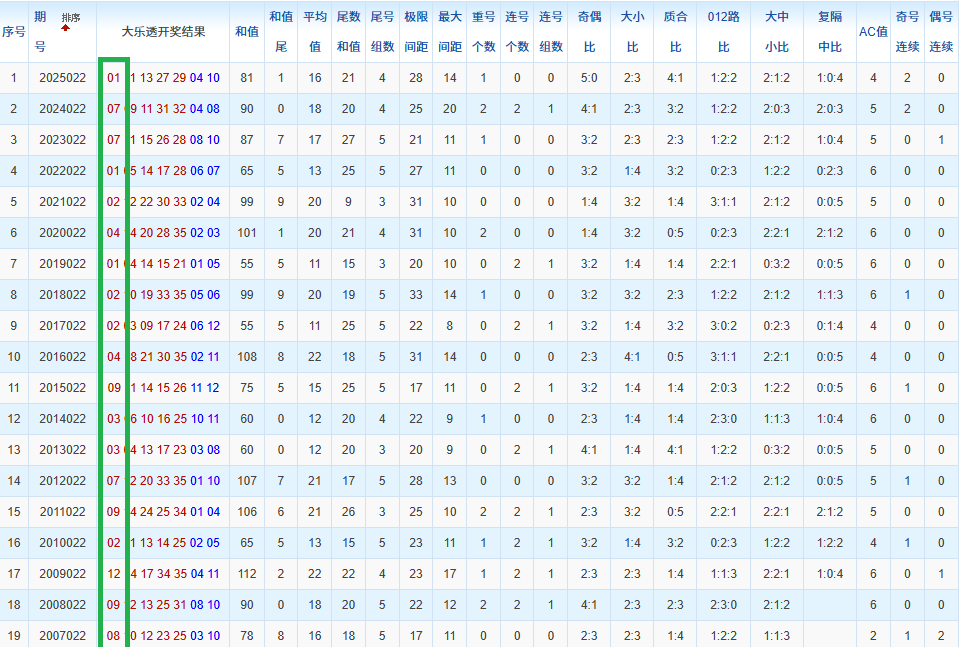This screenshot has width=963, height=647.
Task: Select the 序号 column header
Action: [x=14, y=31]
